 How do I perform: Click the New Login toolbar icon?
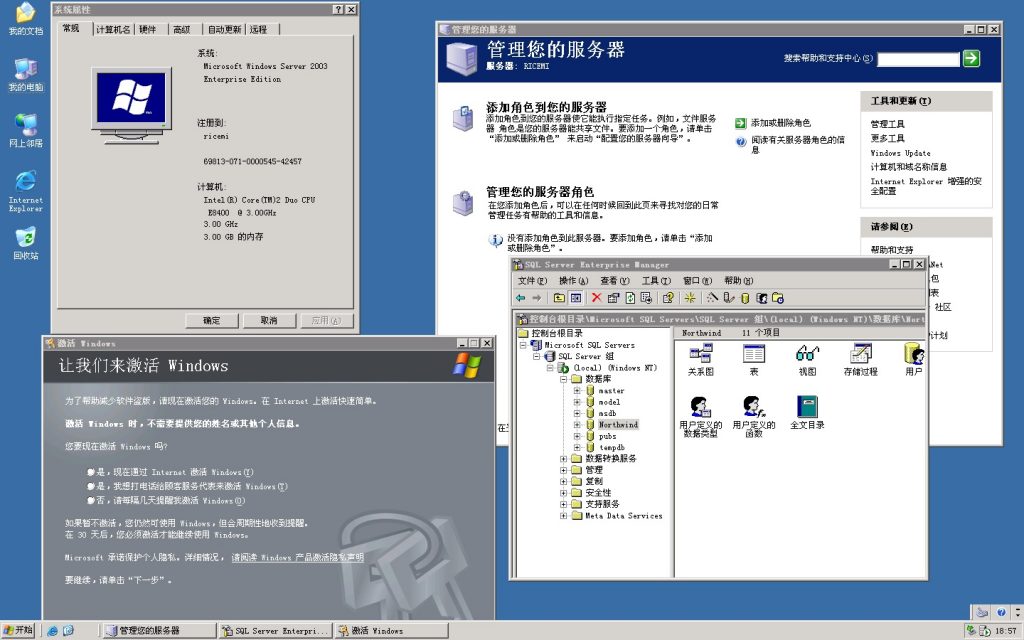coord(761,298)
